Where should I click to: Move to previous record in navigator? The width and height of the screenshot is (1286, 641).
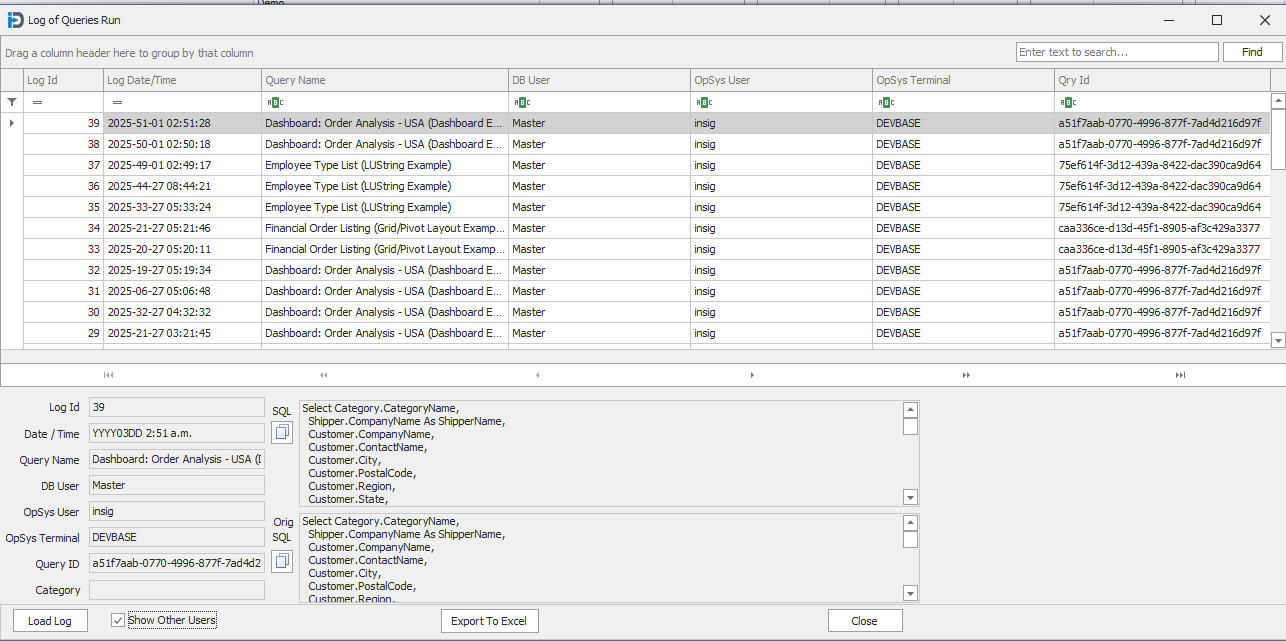(538, 375)
